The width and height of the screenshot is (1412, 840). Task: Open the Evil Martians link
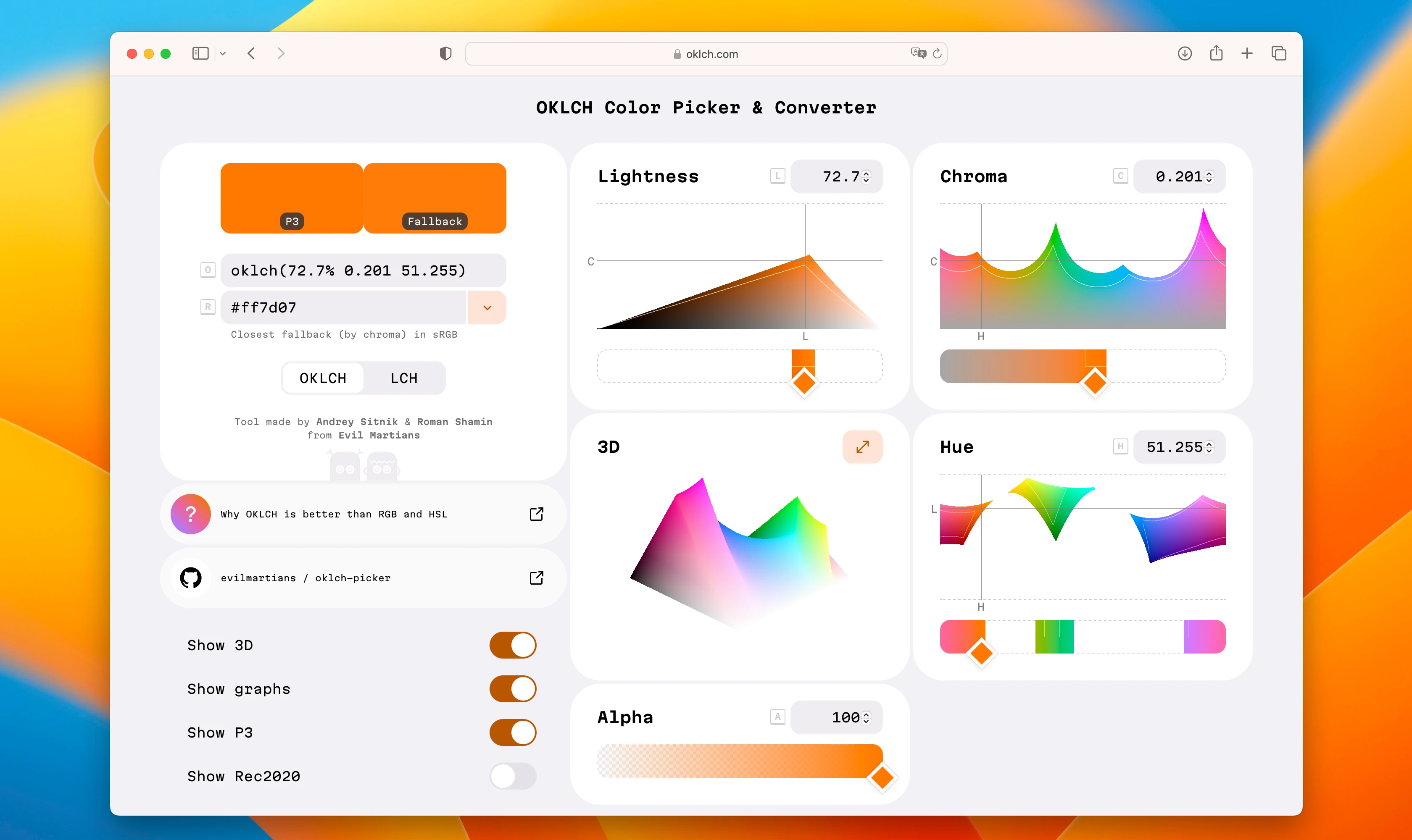coord(379,435)
